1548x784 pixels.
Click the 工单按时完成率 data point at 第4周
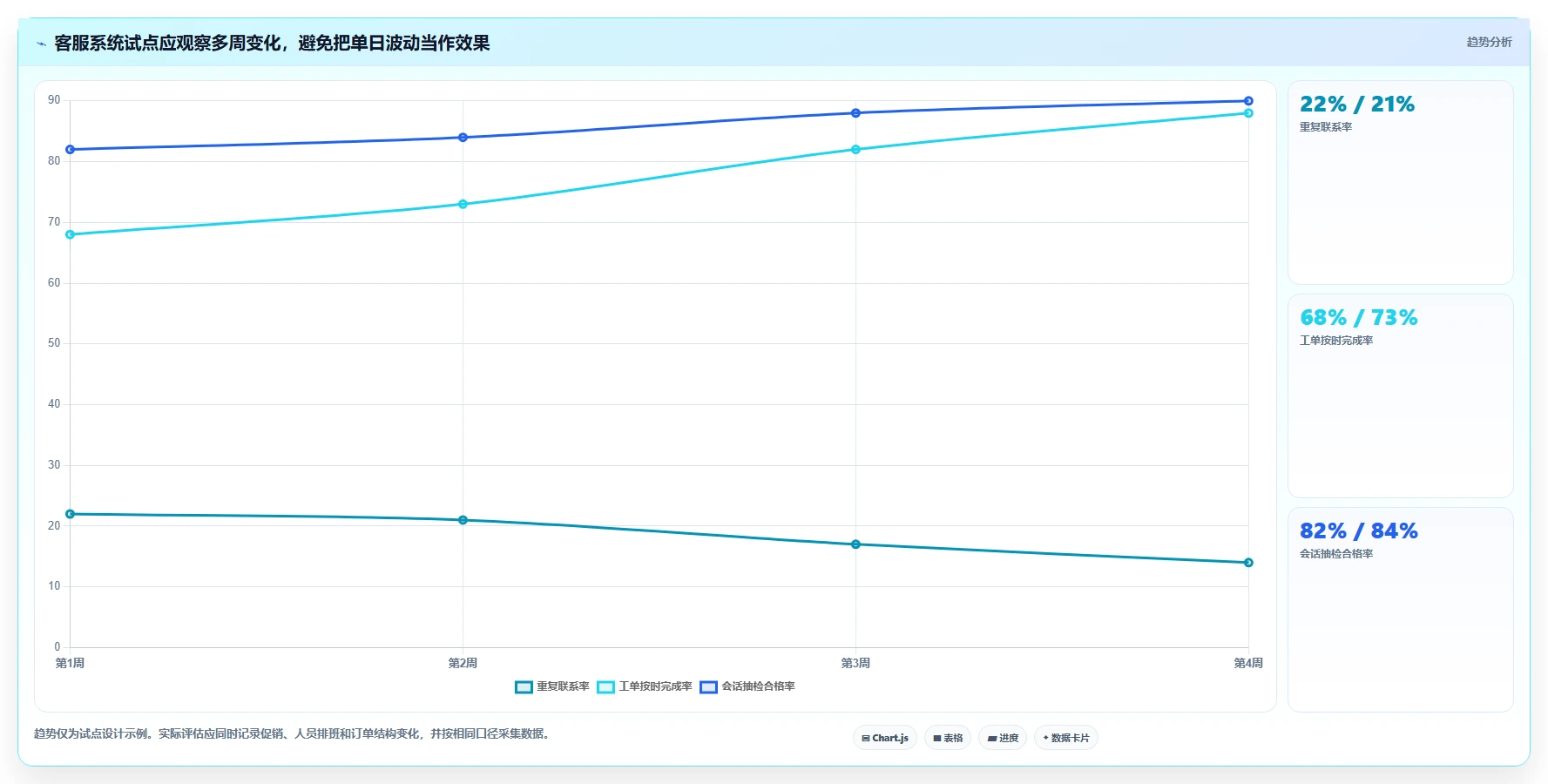pyautogui.click(x=1248, y=113)
